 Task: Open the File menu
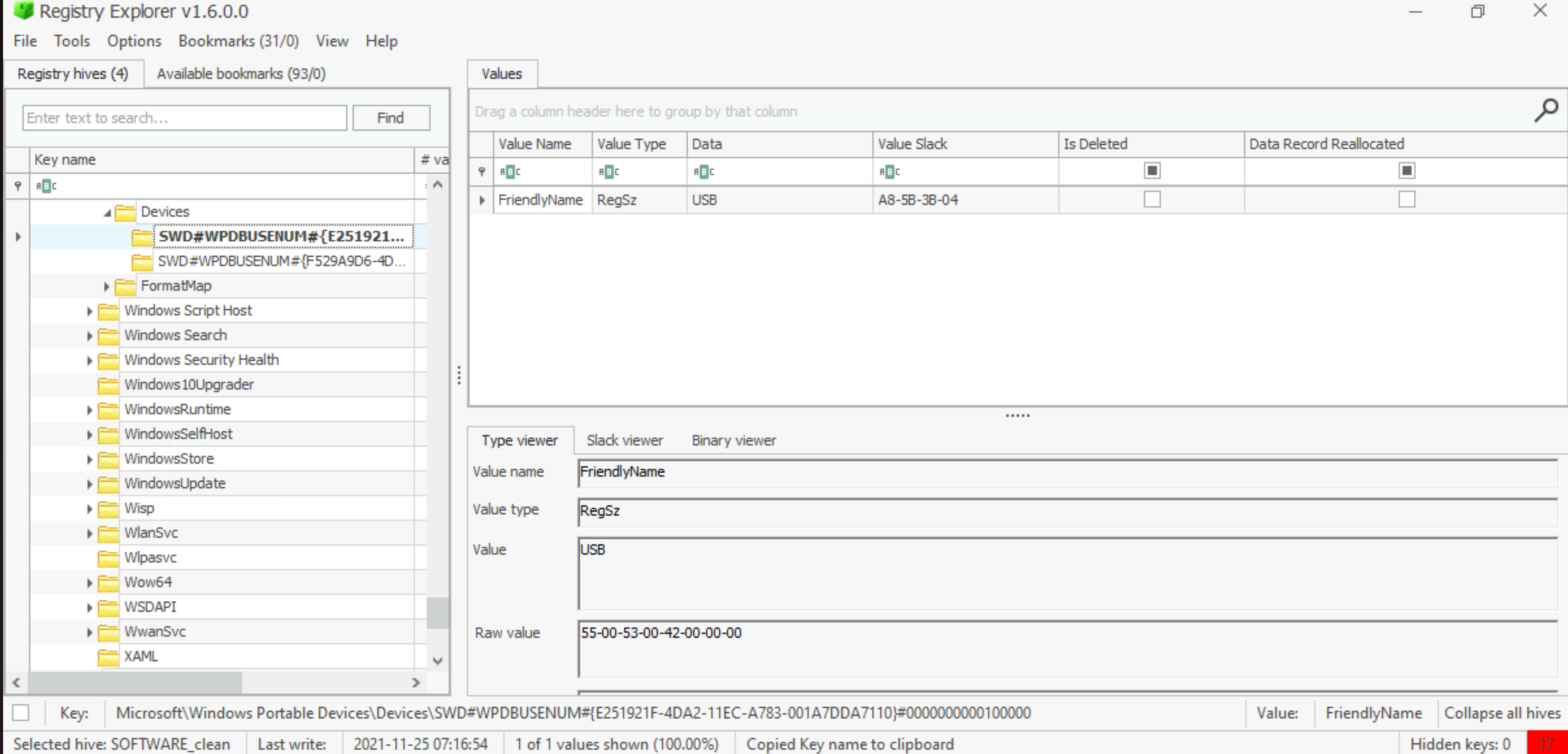pos(25,41)
